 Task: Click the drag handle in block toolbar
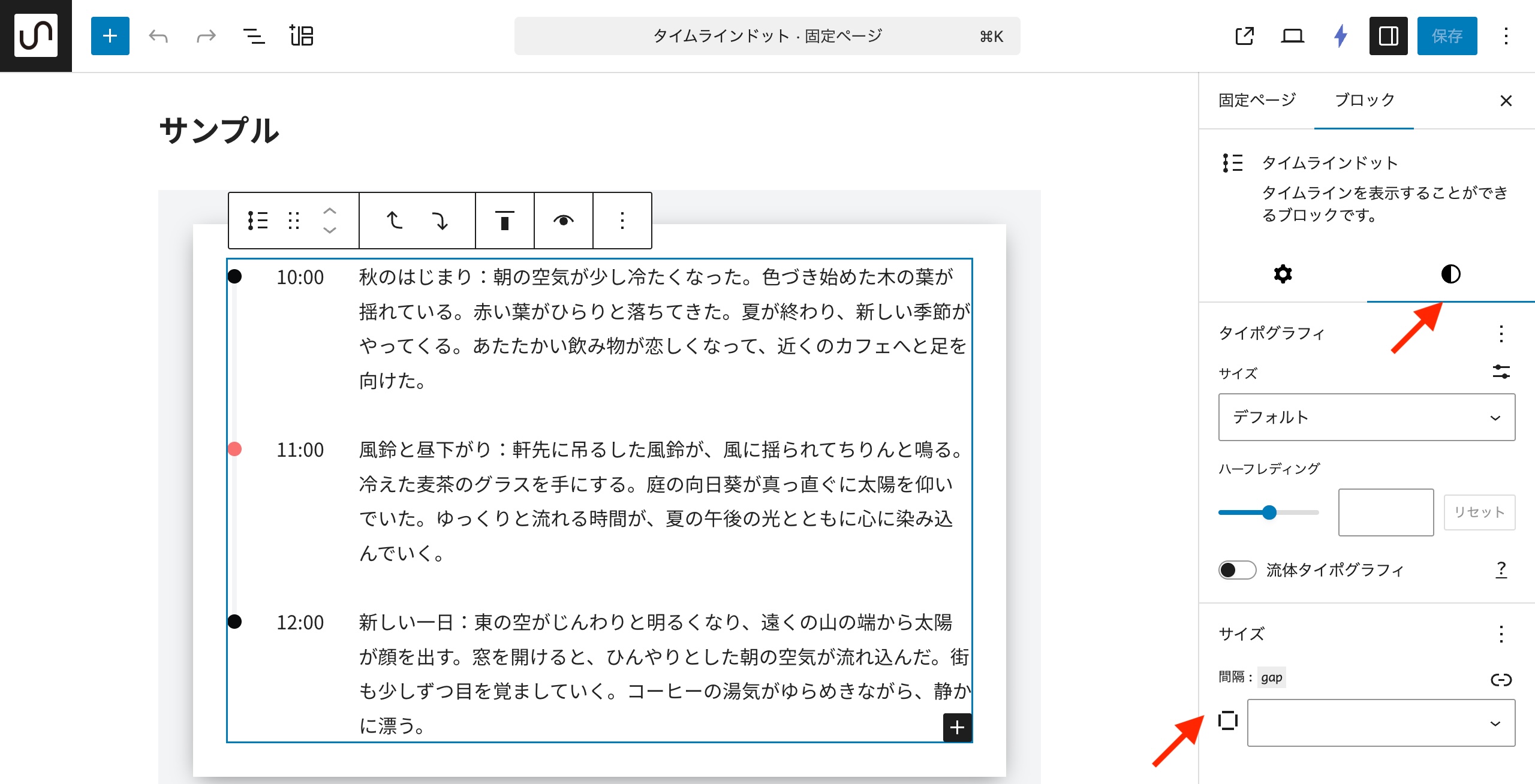tap(294, 221)
